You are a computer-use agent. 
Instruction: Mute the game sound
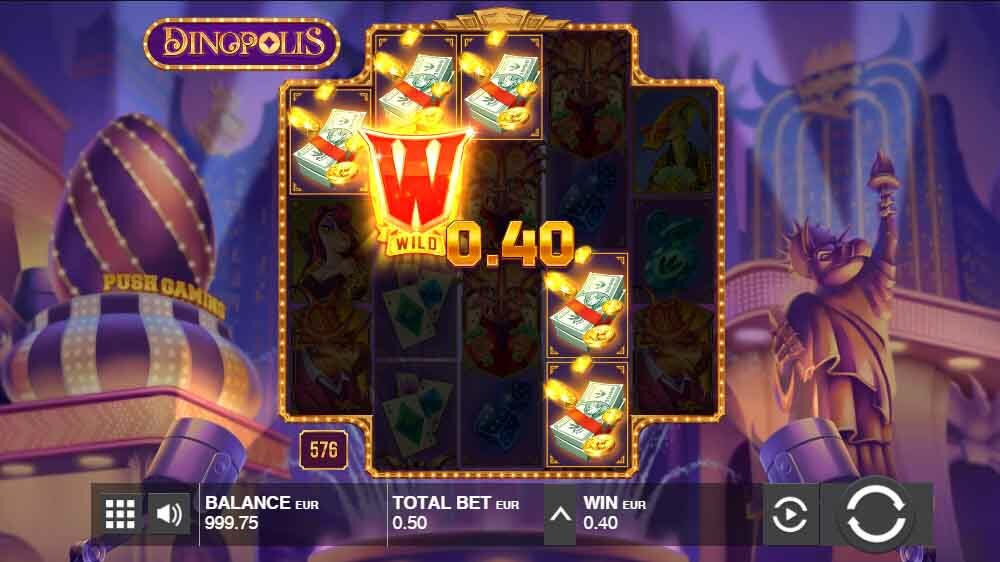pyautogui.click(x=169, y=514)
